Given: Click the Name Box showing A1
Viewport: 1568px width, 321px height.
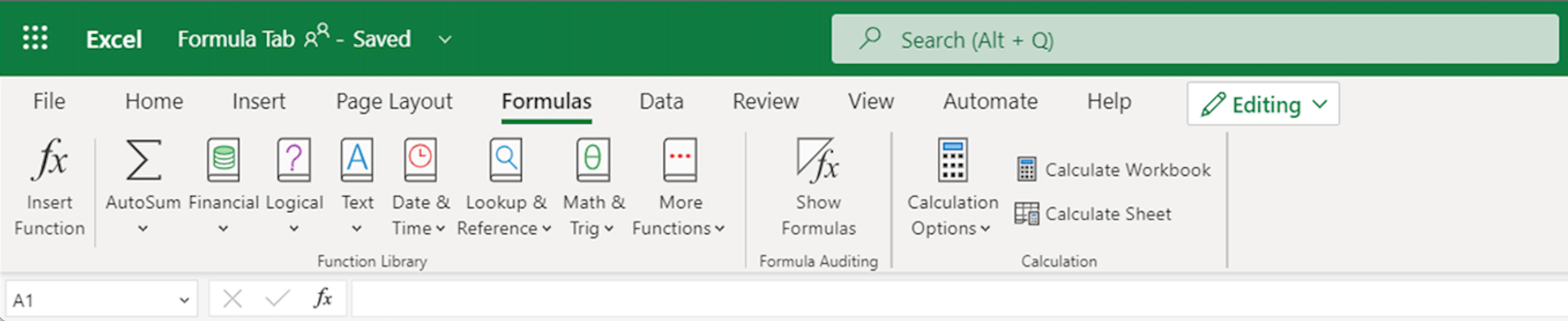Looking at the screenshot, I should tap(101, 300).
